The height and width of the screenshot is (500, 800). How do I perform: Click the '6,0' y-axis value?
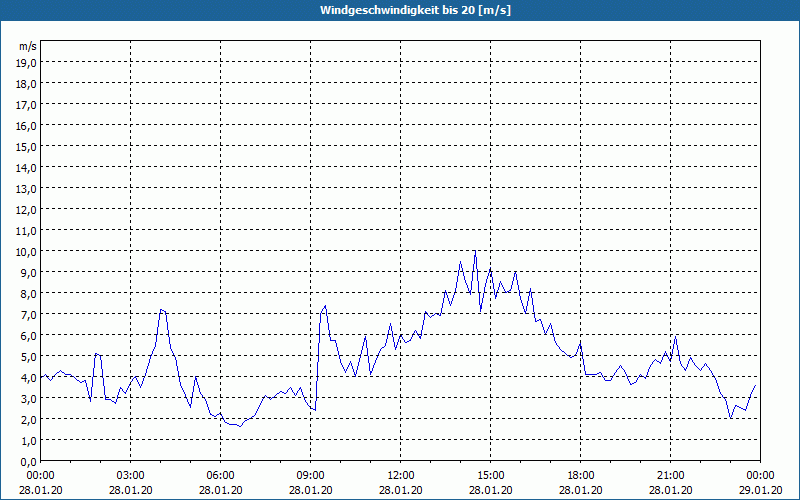(x=29, y=335)
